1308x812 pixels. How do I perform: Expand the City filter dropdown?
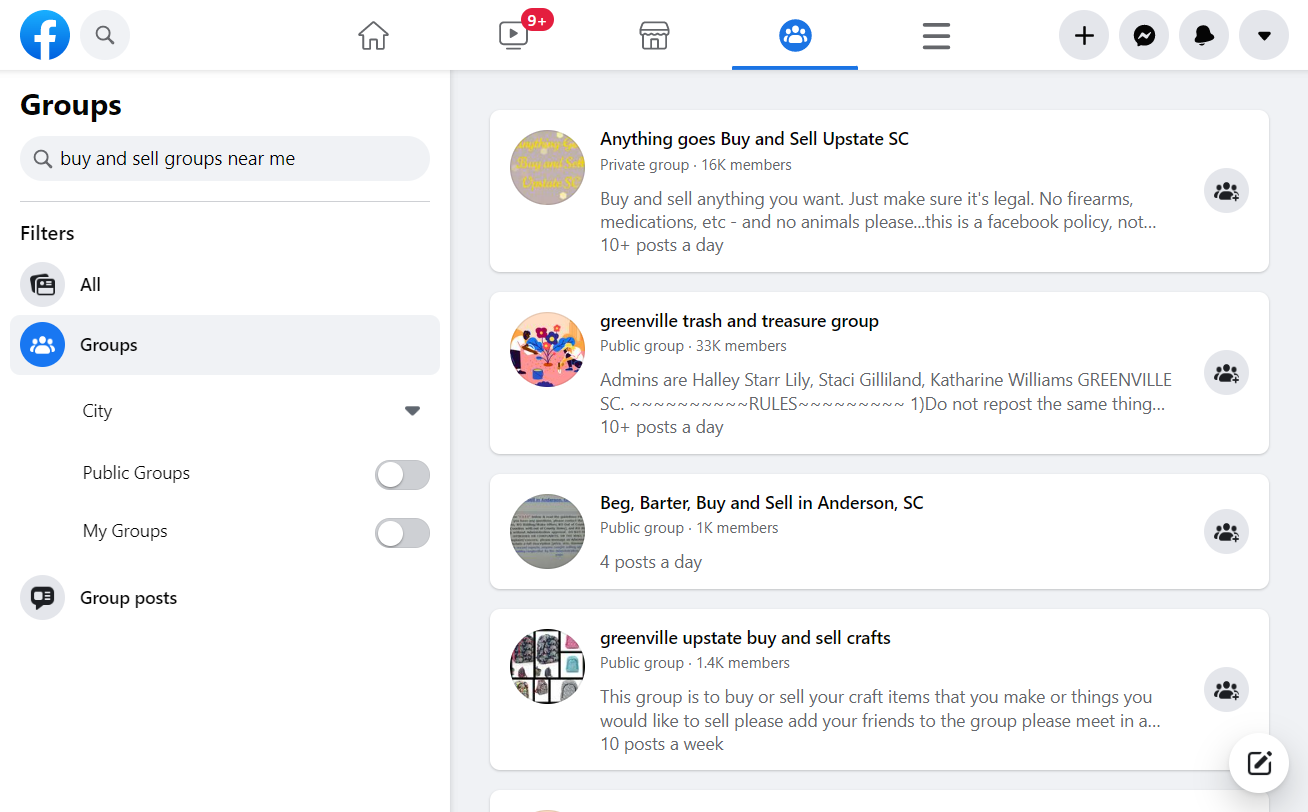coord(412,410)
